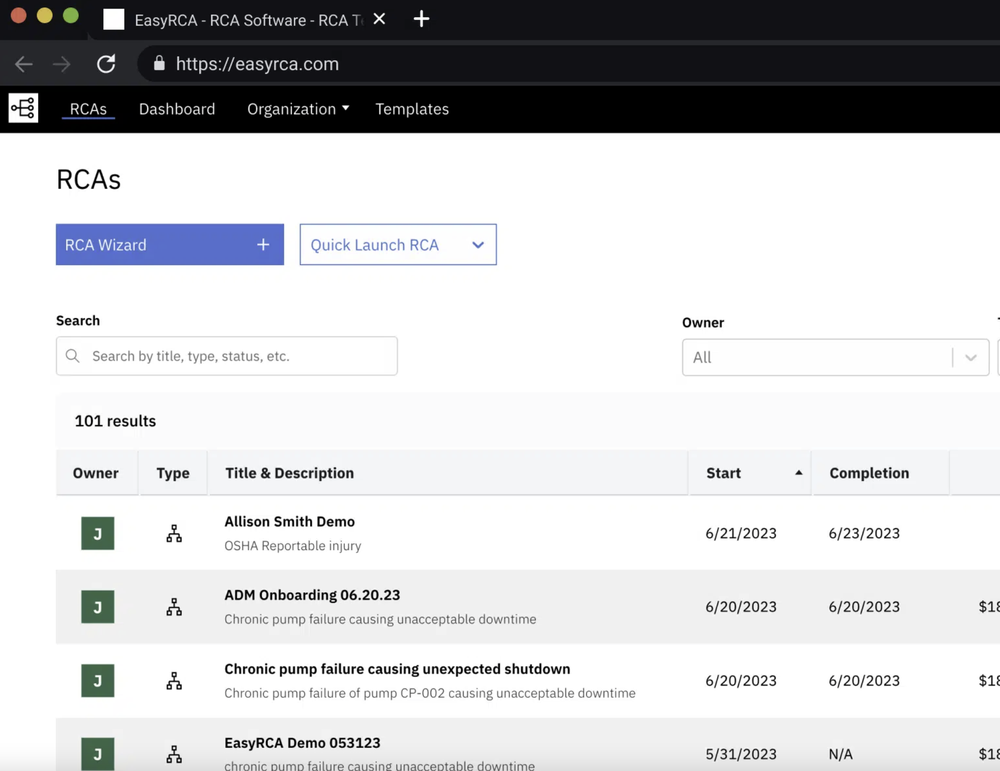Click start date 6/21/2023
The width and height of the screenshot is (1000, 771).
pos(741,533)
